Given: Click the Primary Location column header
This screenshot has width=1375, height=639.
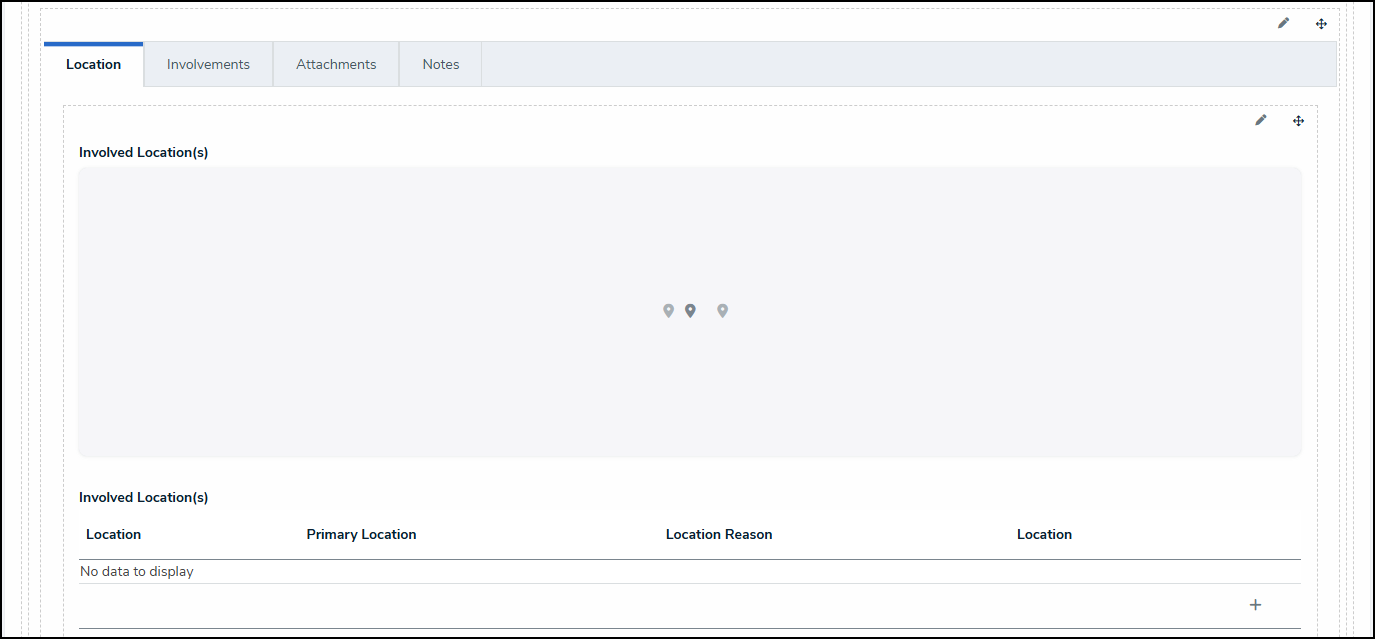Looking at the screenshot, I should [361, 534].
